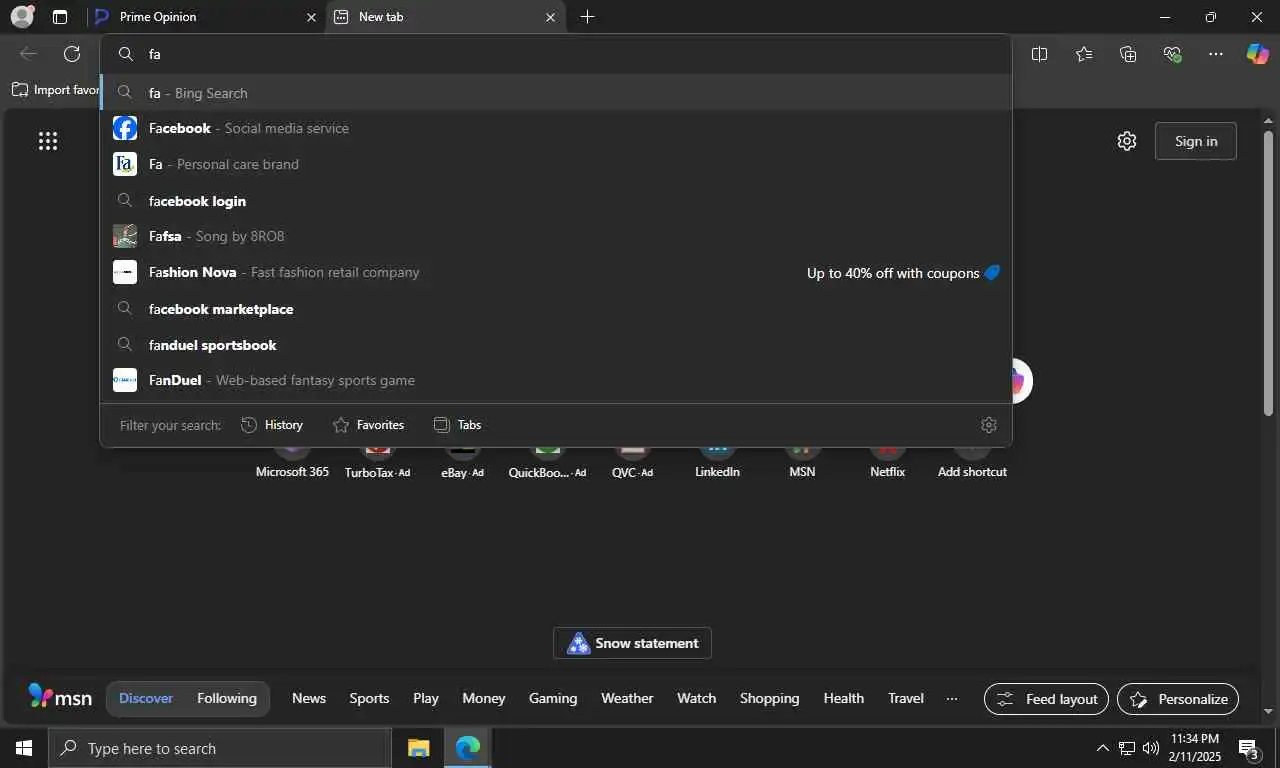Select the 'fa - Bing Search' suggestion
Image resolution: width=1280 pixels, height=768 pixels.
coord(556,92)
